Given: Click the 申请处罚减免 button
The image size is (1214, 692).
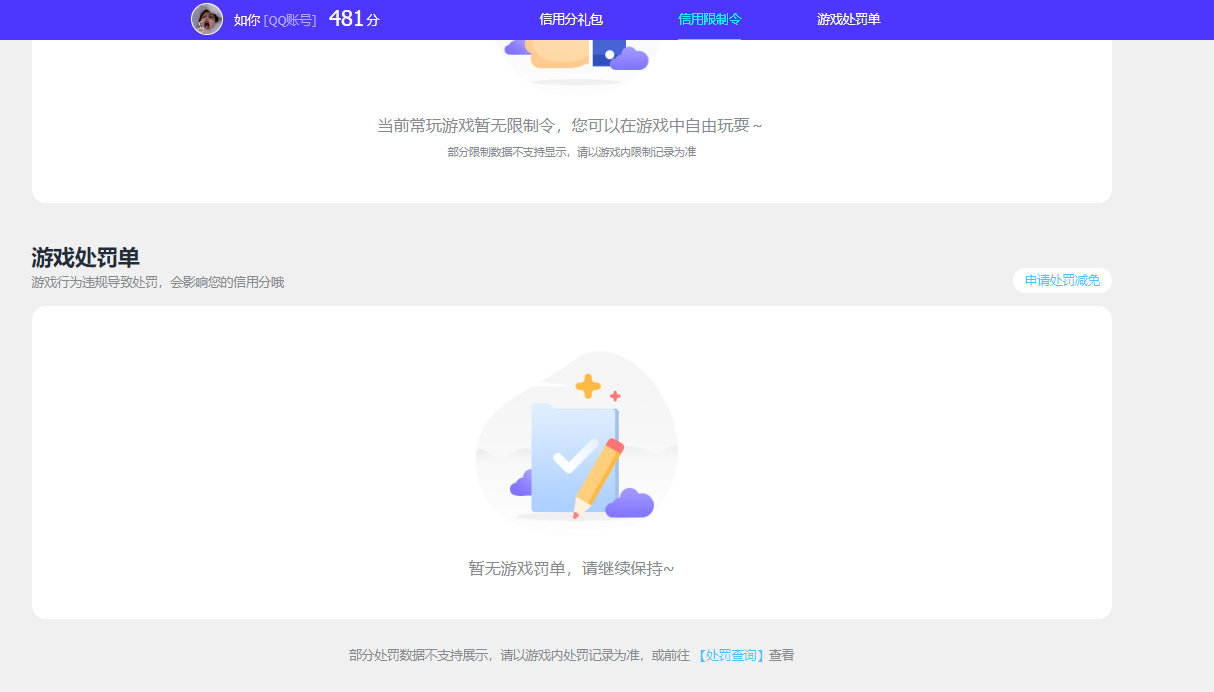Looking at the screenshot, I should [1062, 280].
